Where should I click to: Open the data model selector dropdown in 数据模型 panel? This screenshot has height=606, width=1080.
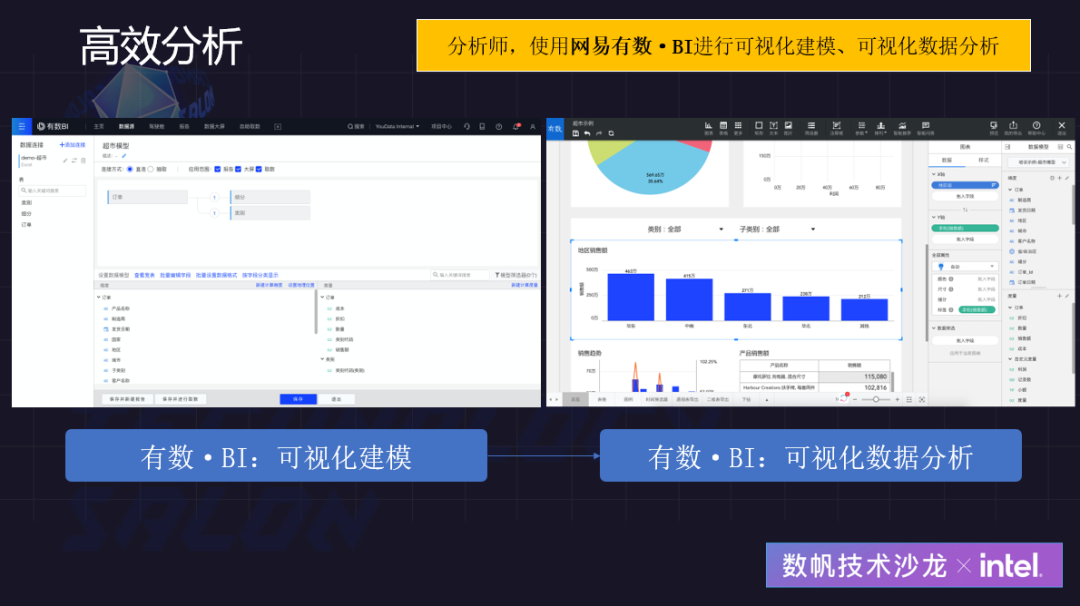[1038, 163]
